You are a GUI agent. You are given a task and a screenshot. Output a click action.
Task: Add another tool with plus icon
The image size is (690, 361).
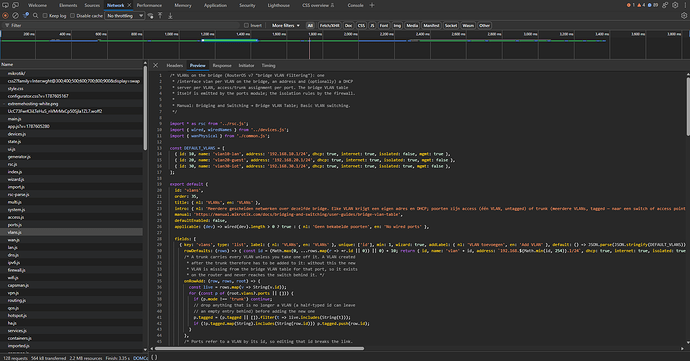click(x=372, y=5)
